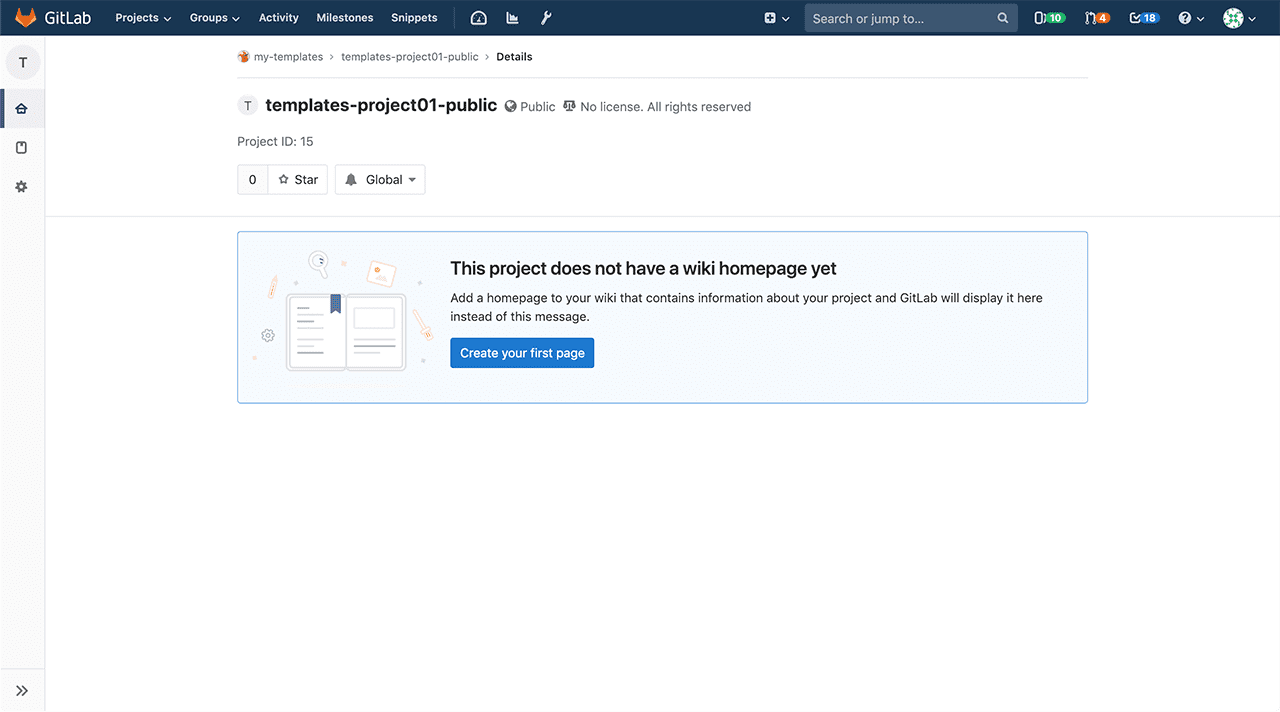Open the wiki book icon in sidebar
This screenshot has height=712, width=1280.
[x=22, y=147]
